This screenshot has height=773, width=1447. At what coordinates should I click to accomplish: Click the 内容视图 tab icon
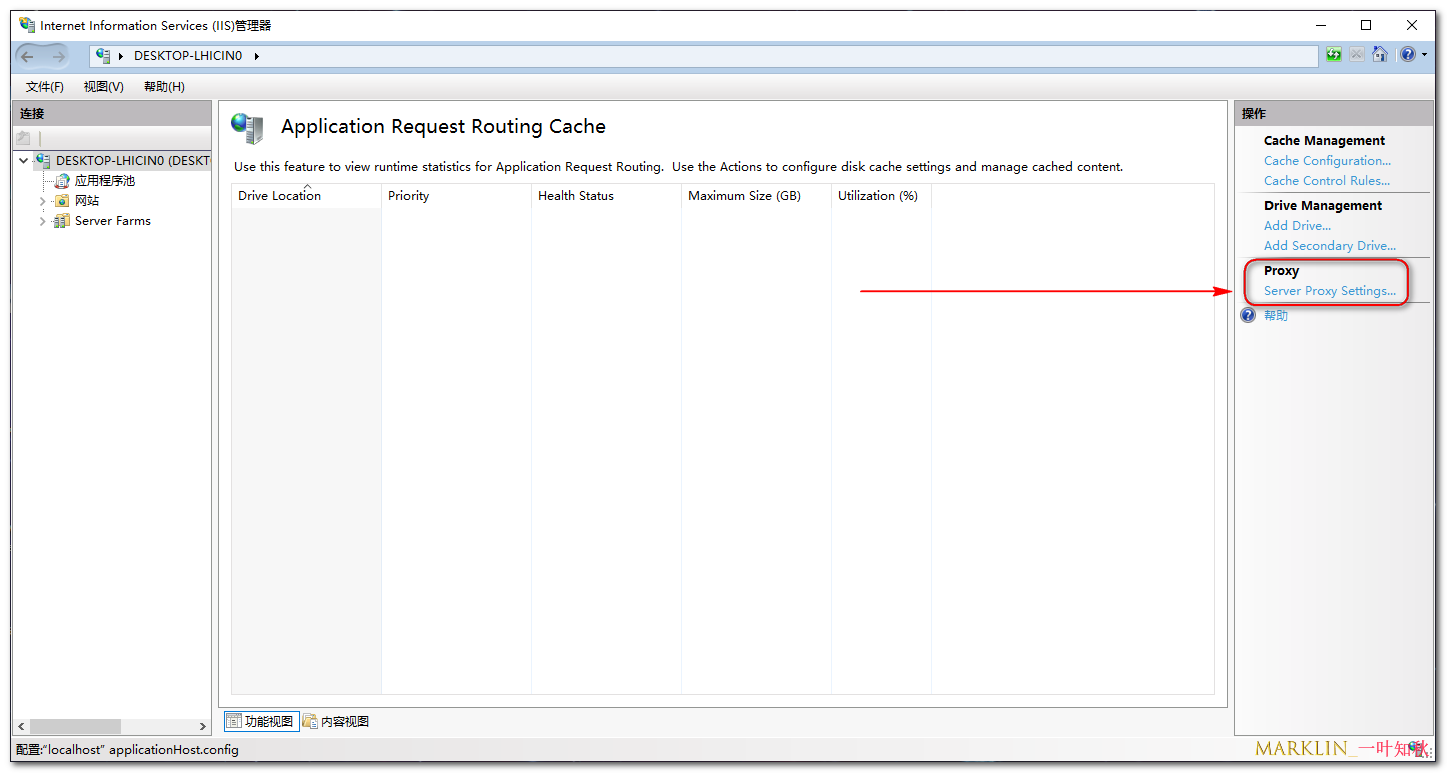310,721
